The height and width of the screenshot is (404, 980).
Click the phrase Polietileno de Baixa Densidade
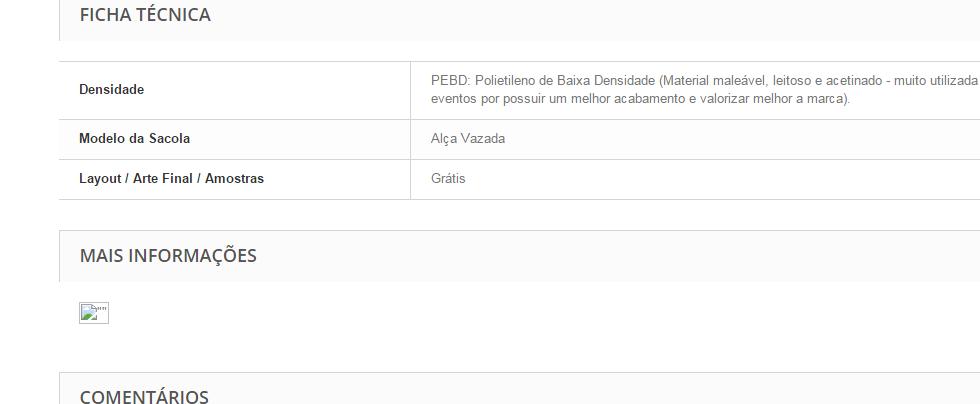coord(565,80)
